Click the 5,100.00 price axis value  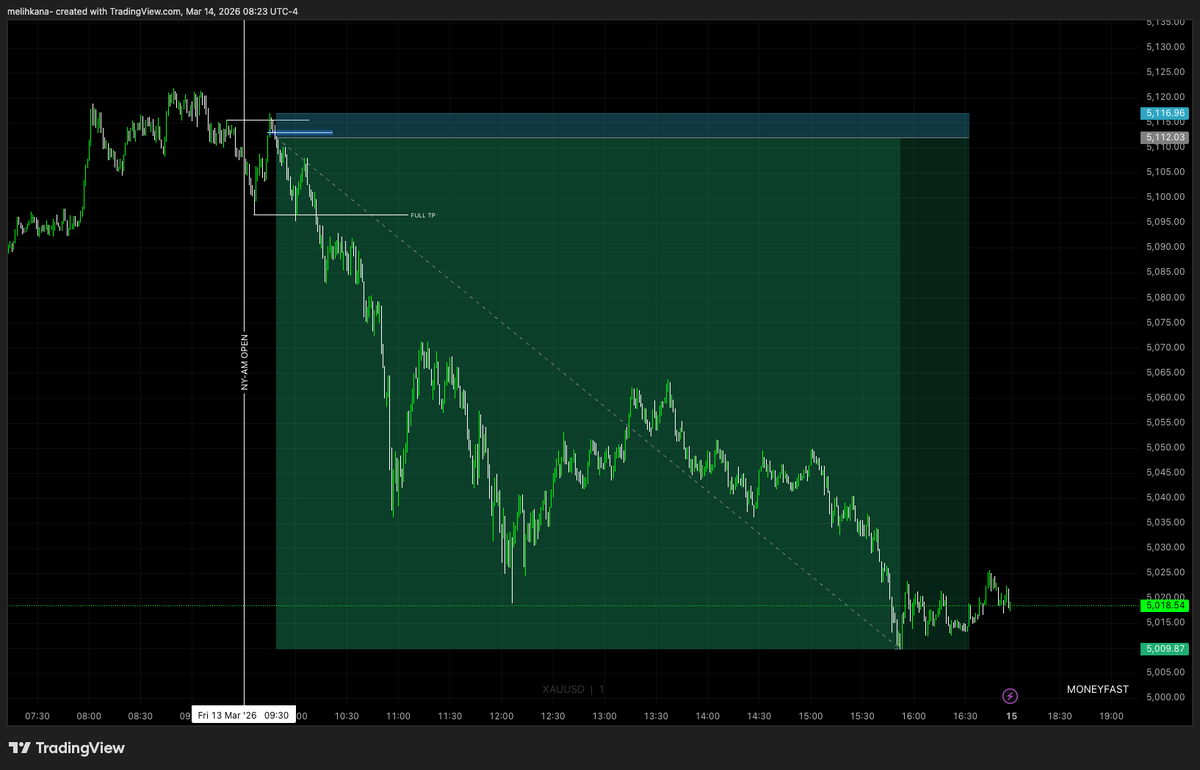click(x=1166, y=196)
